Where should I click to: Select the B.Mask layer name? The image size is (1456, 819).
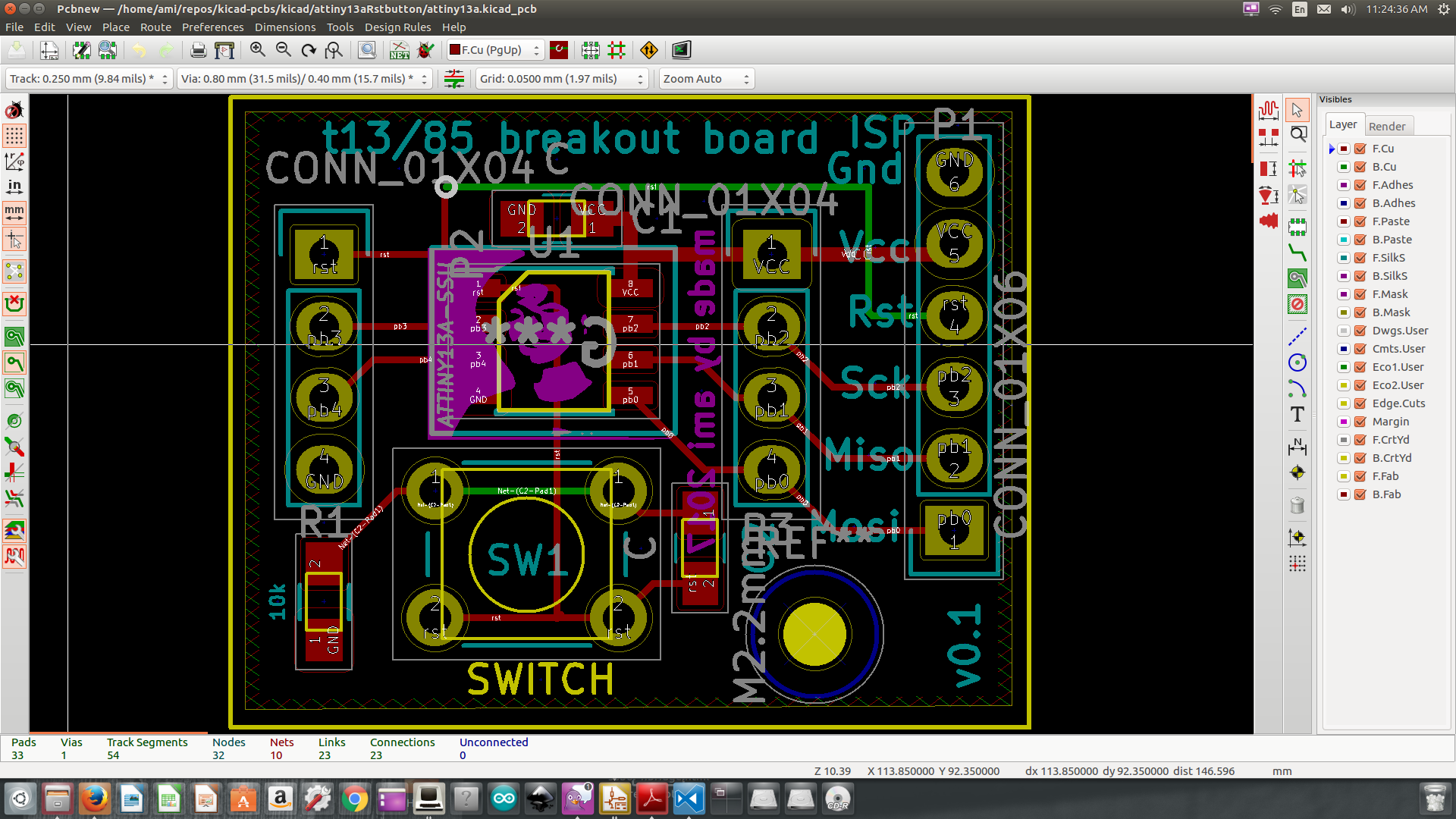(1391, 312)
